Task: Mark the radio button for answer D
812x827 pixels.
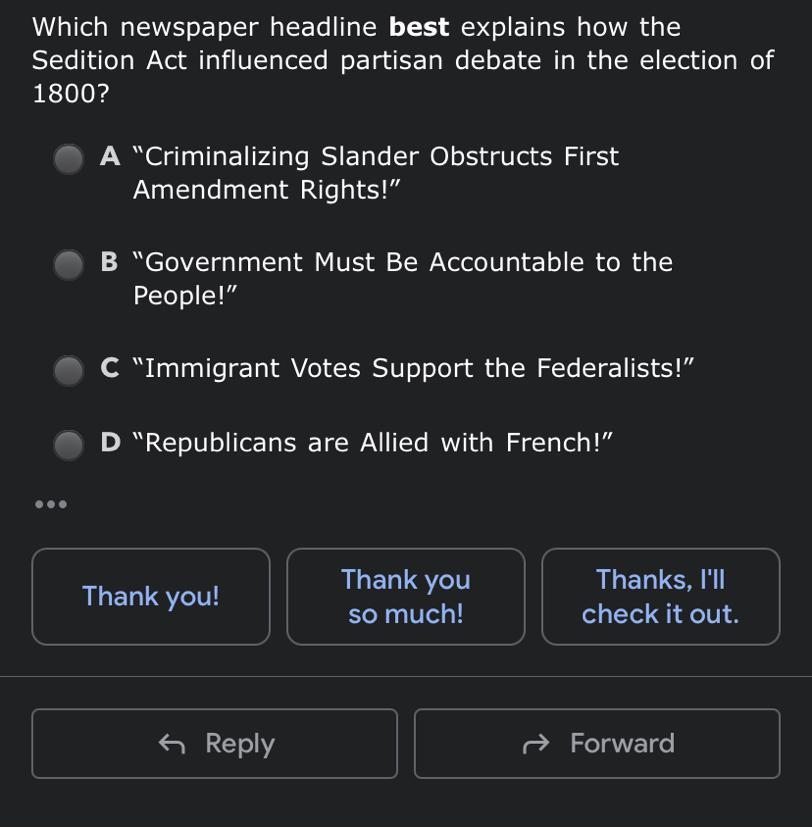Action: click(69, 444)
